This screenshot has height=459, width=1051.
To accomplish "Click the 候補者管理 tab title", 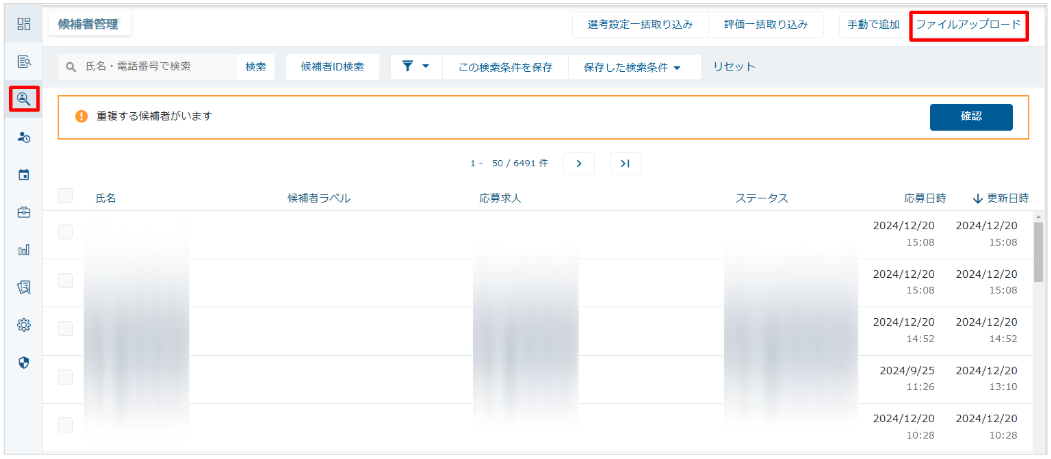I will click(89, 24).
